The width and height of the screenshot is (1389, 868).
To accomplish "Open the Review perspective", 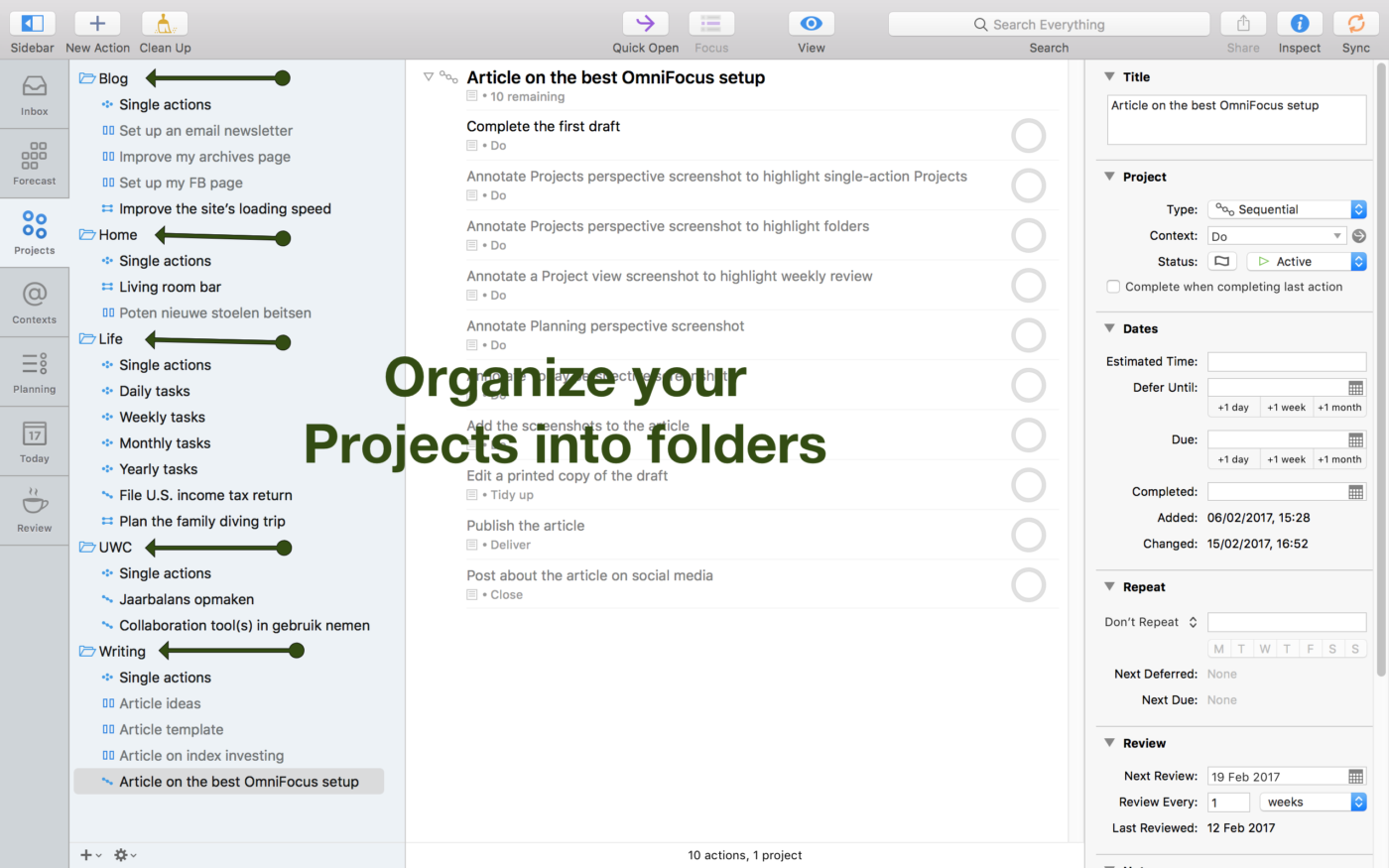I will 35,511.
